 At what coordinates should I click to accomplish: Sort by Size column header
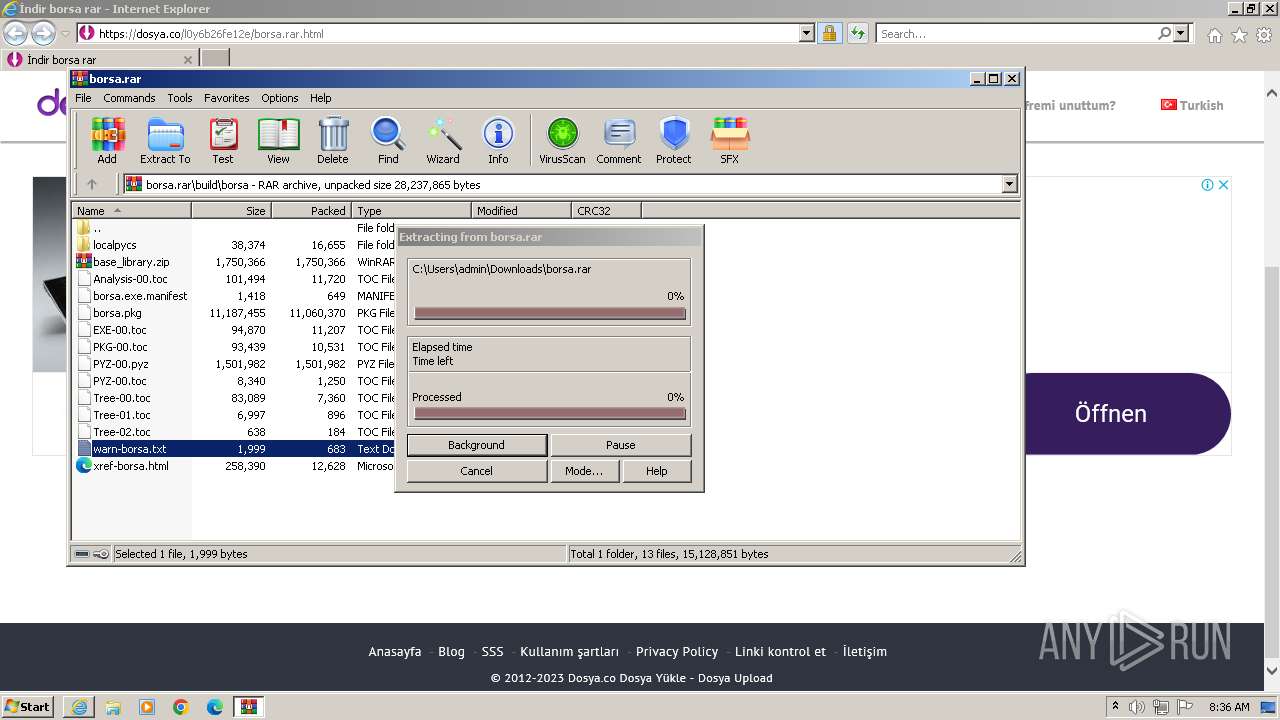click(x=231, y=211)
